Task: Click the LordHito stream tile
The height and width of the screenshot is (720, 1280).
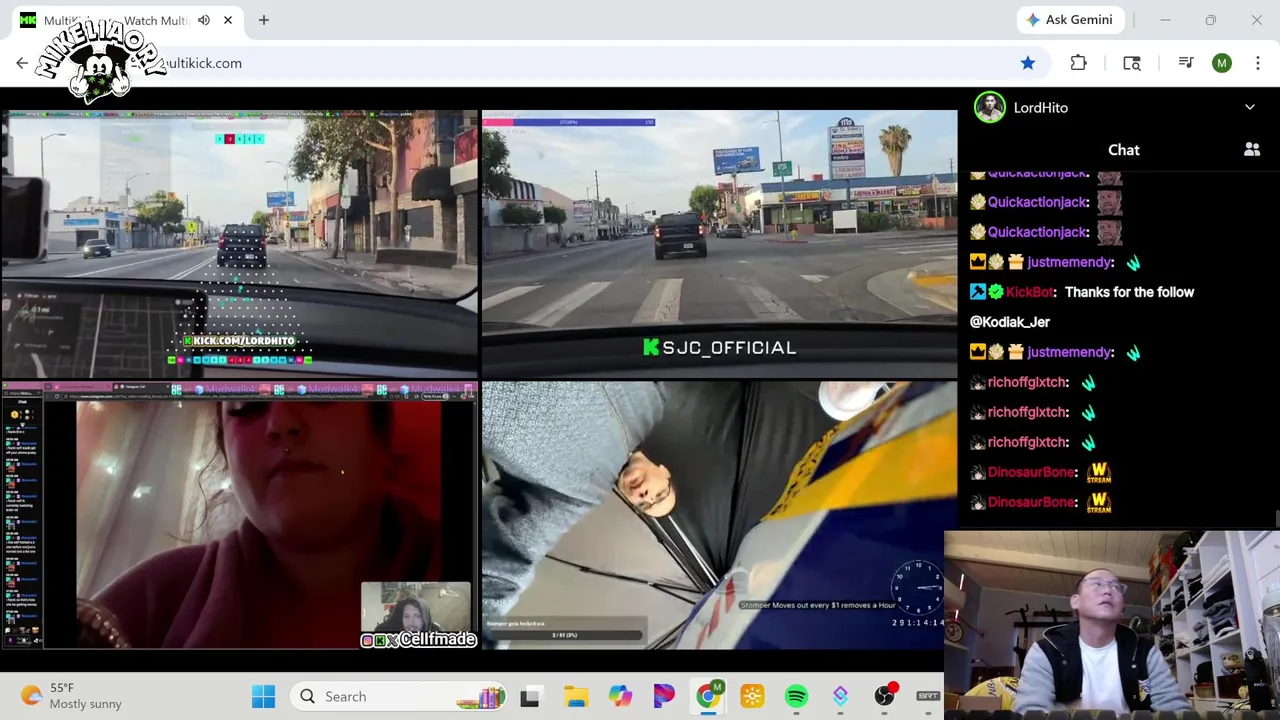Action: [x=240, y=244]
